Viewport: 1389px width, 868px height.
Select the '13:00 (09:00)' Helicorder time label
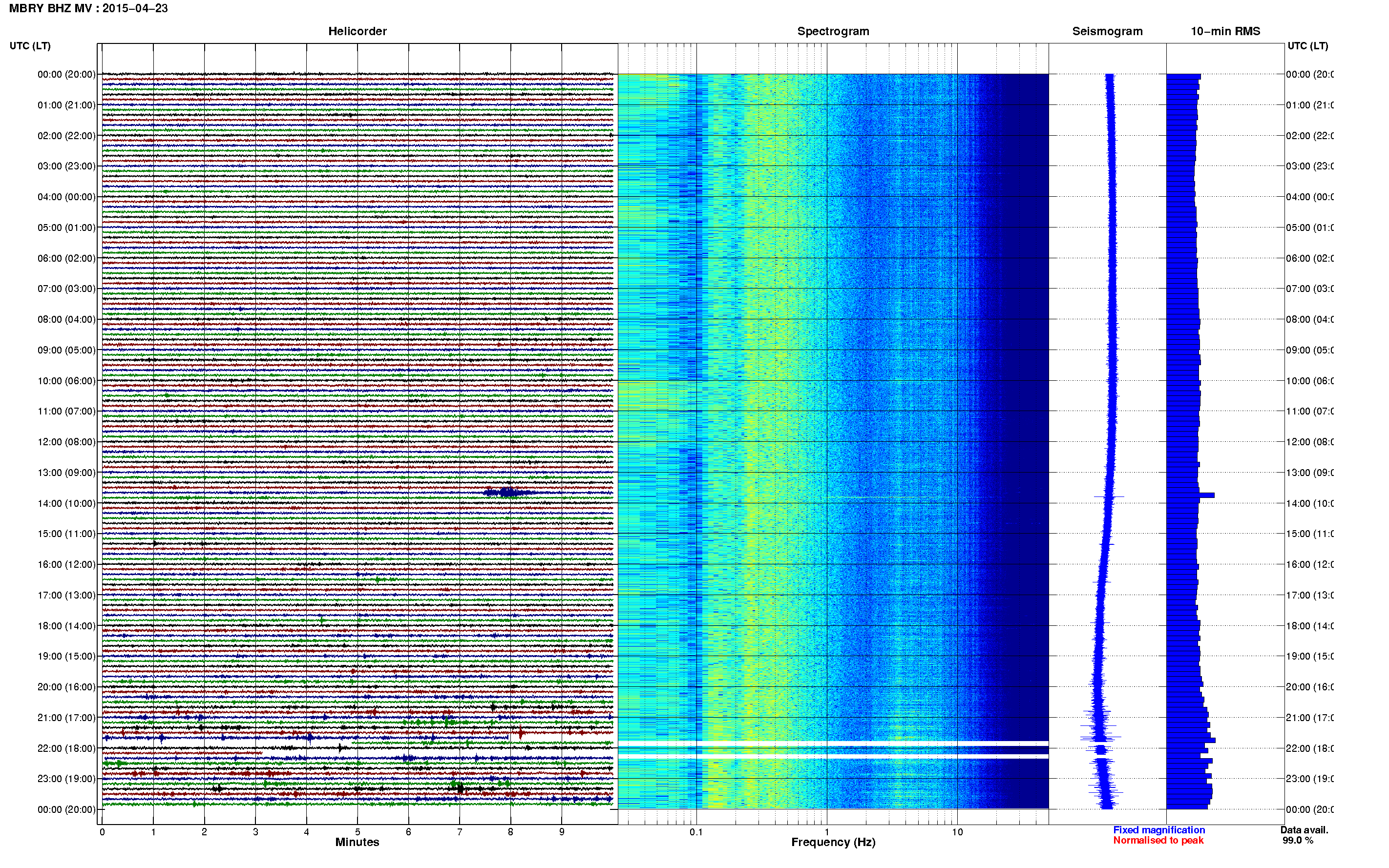pos(66,473)
